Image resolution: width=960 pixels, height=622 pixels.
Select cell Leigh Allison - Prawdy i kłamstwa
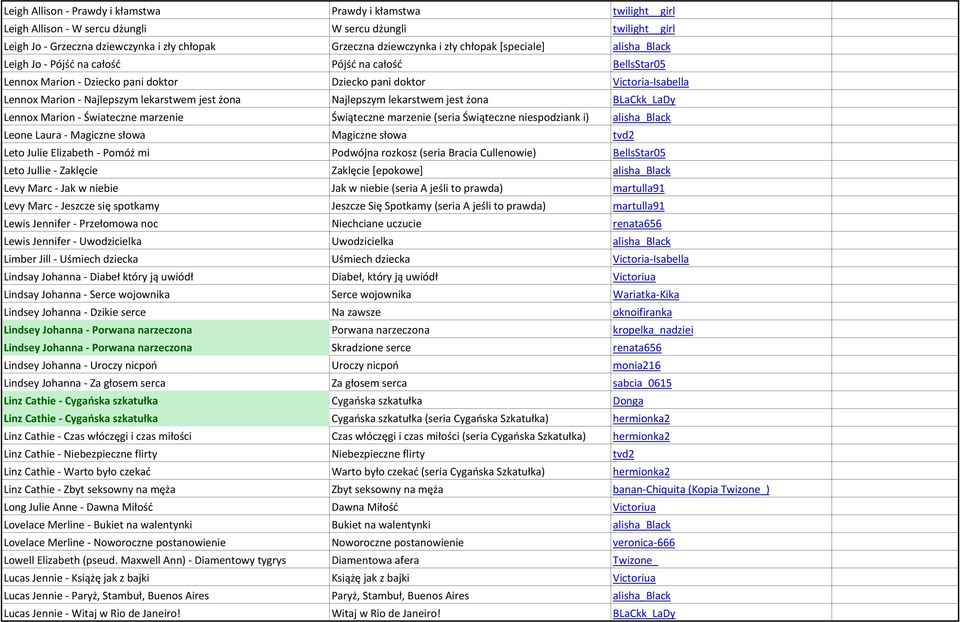tap(165, 11)
